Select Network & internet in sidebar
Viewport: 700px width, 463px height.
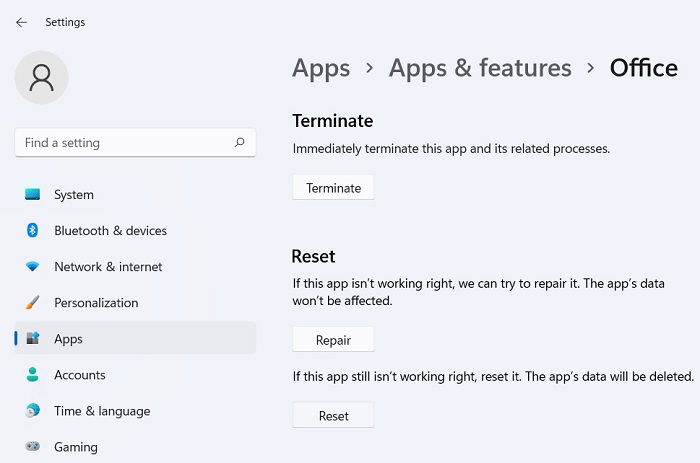108,267
